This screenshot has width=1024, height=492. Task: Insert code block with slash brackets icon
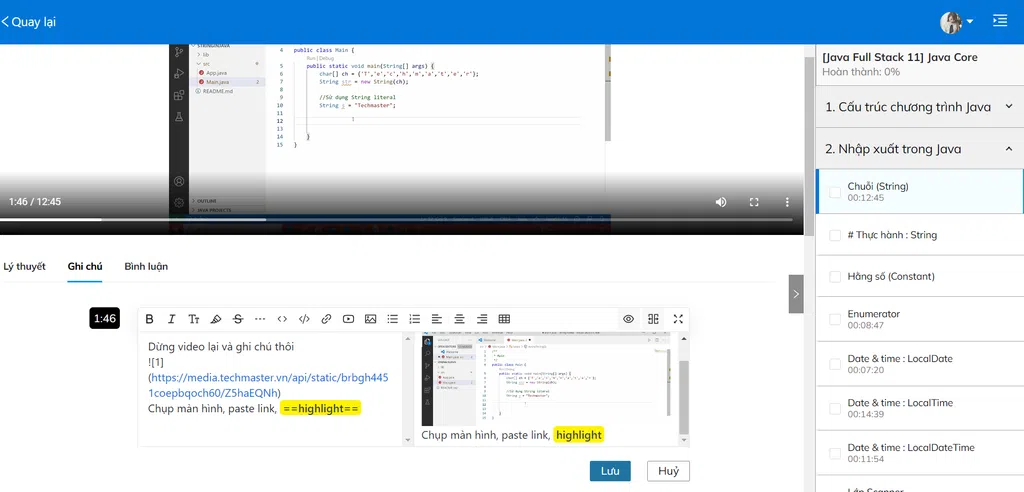tap(304, 319)
